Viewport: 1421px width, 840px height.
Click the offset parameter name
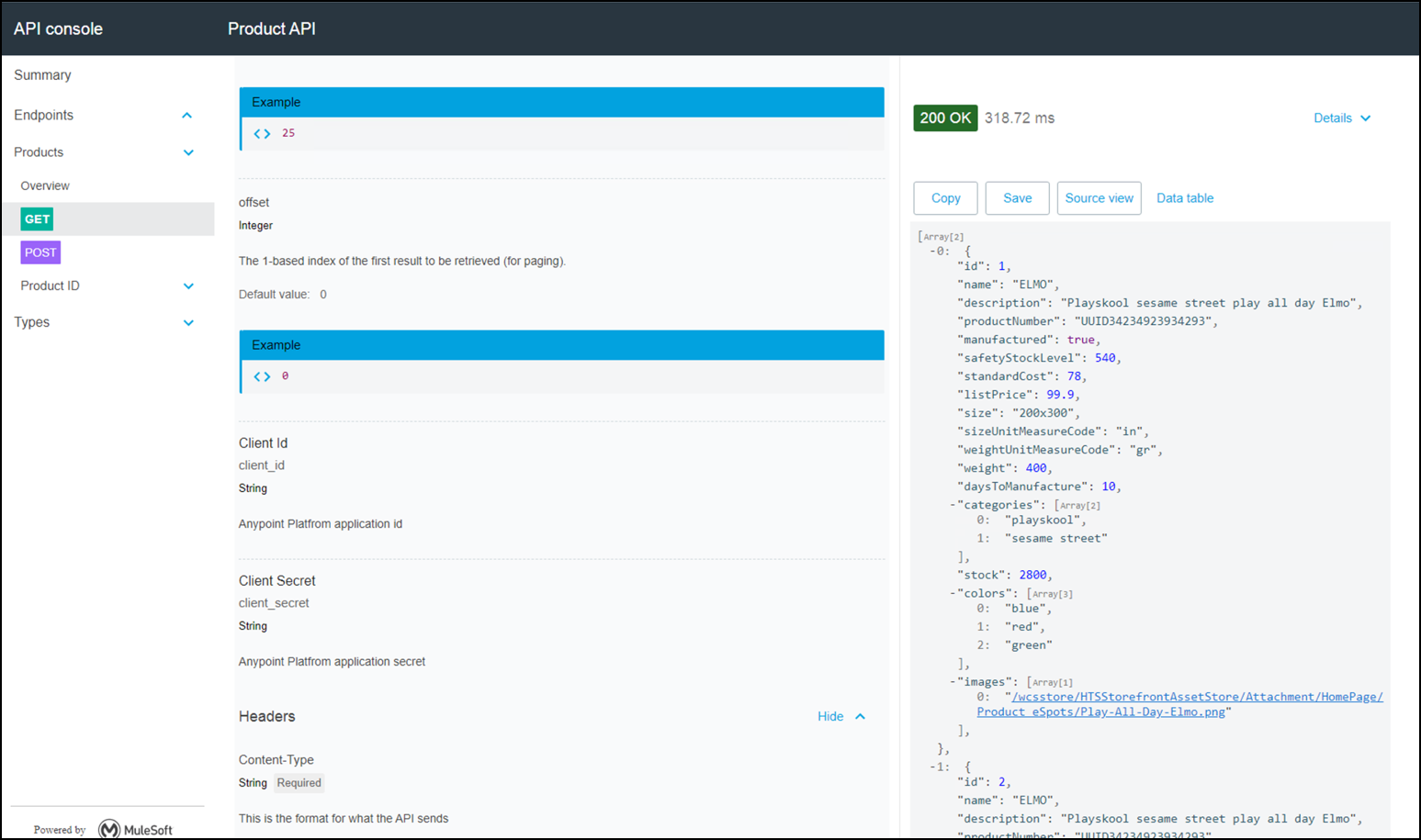[x=254, y=203]
